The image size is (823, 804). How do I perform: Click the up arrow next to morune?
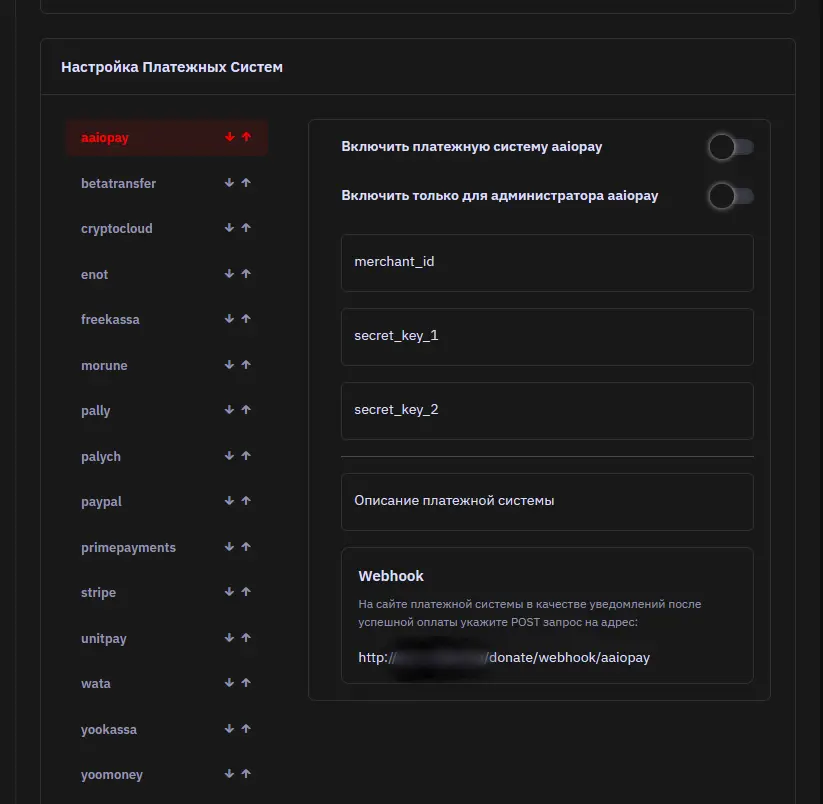(246, 365)
